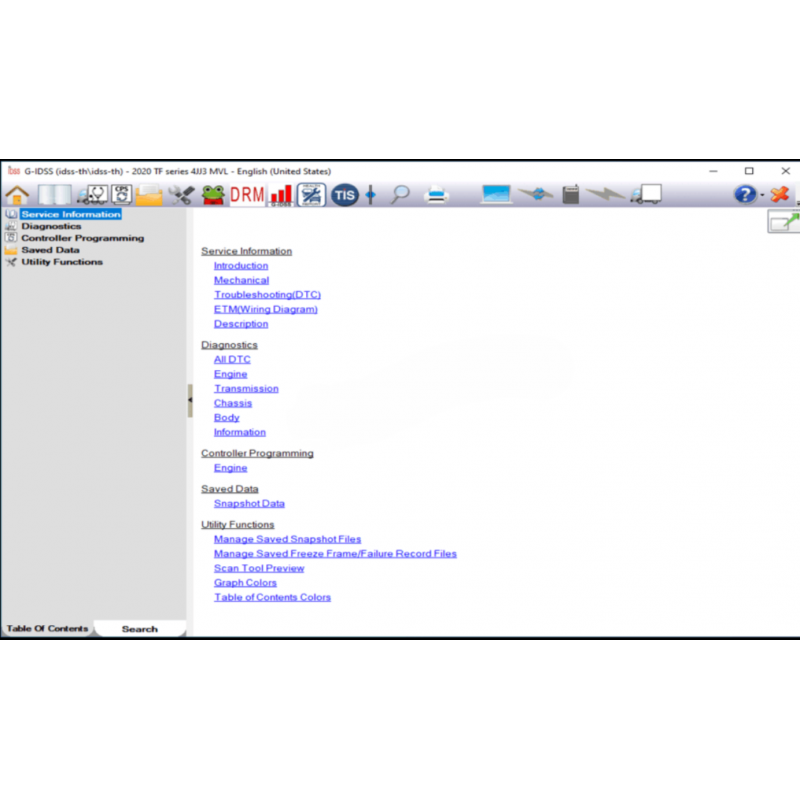Open the dropdown arrow beside help icon
The width and height of the screenshot is (800, 800).
point(761,195)
